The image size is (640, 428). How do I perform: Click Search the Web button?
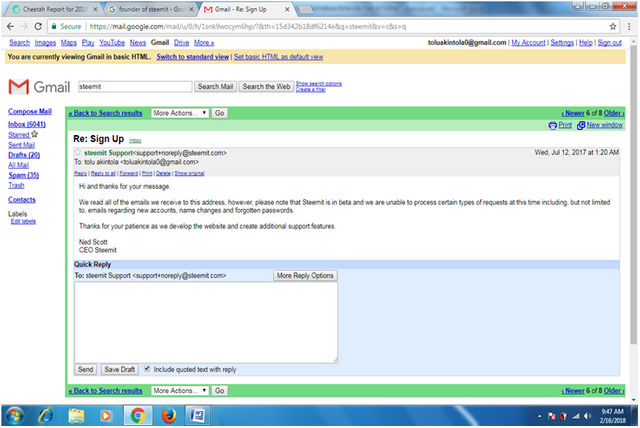pos(266,86)
